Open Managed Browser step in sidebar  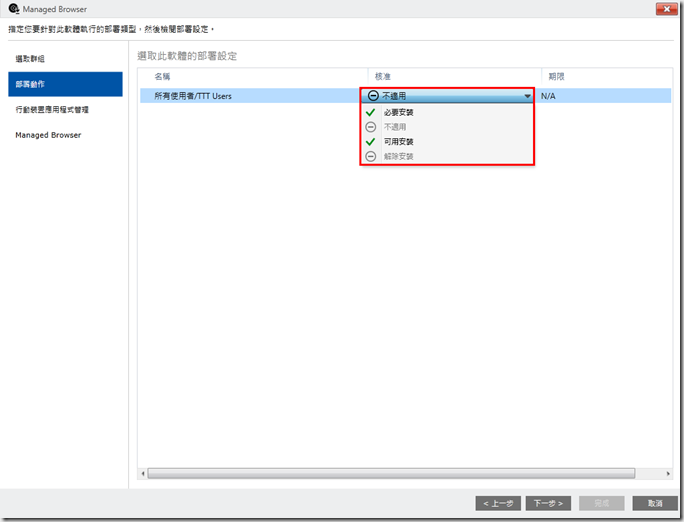pyautogui.click(x=48, y=135)
